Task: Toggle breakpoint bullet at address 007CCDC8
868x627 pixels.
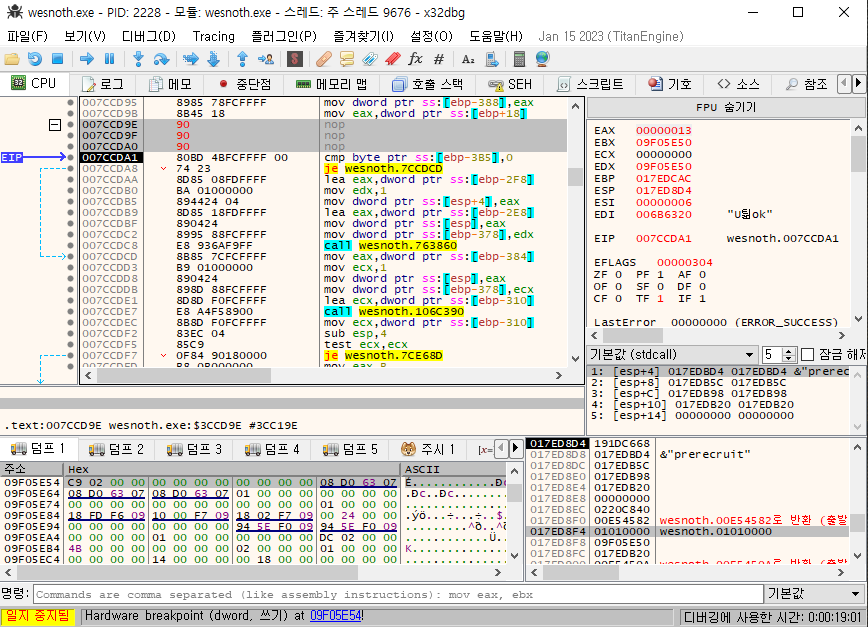Action: (x=70, y=245)
